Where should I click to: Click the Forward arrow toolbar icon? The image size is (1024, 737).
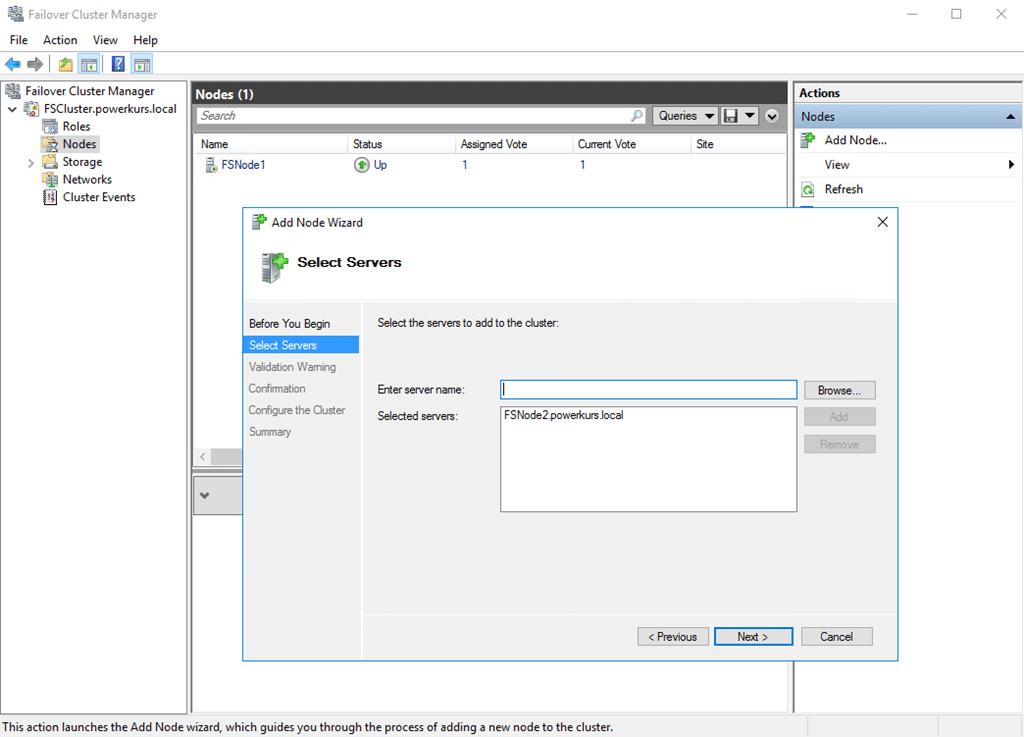click(35, 64)
